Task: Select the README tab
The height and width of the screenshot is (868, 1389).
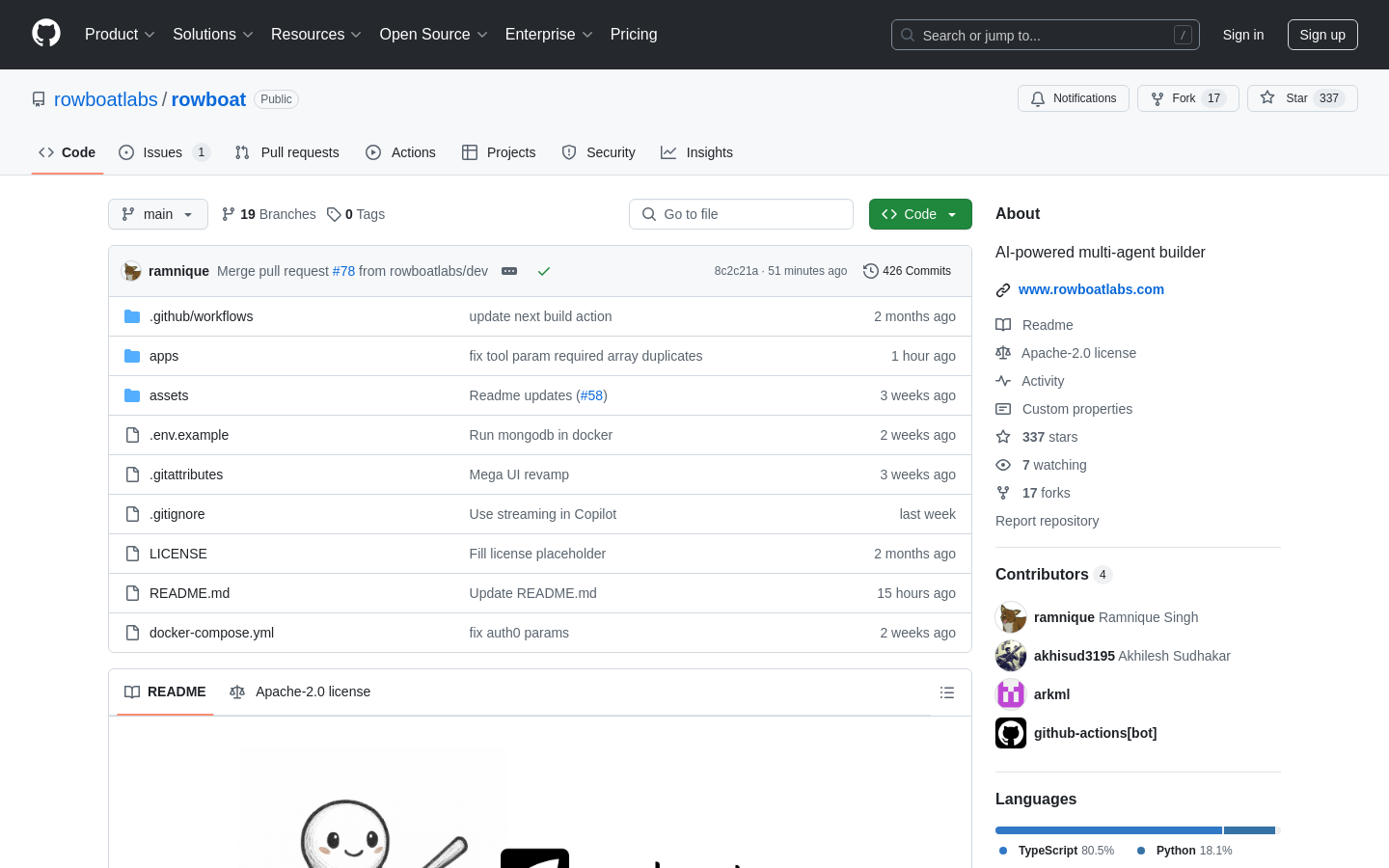Action: (165, 692)
